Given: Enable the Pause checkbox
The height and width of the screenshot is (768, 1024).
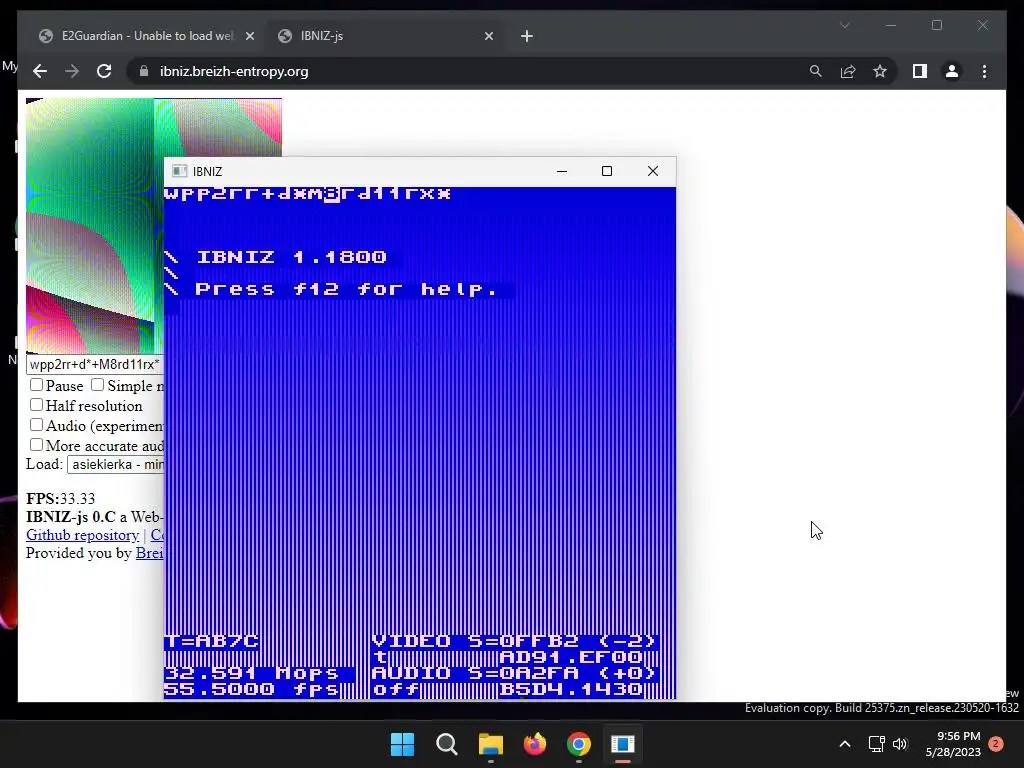Looking at the screenshot, I should point(37,385).
